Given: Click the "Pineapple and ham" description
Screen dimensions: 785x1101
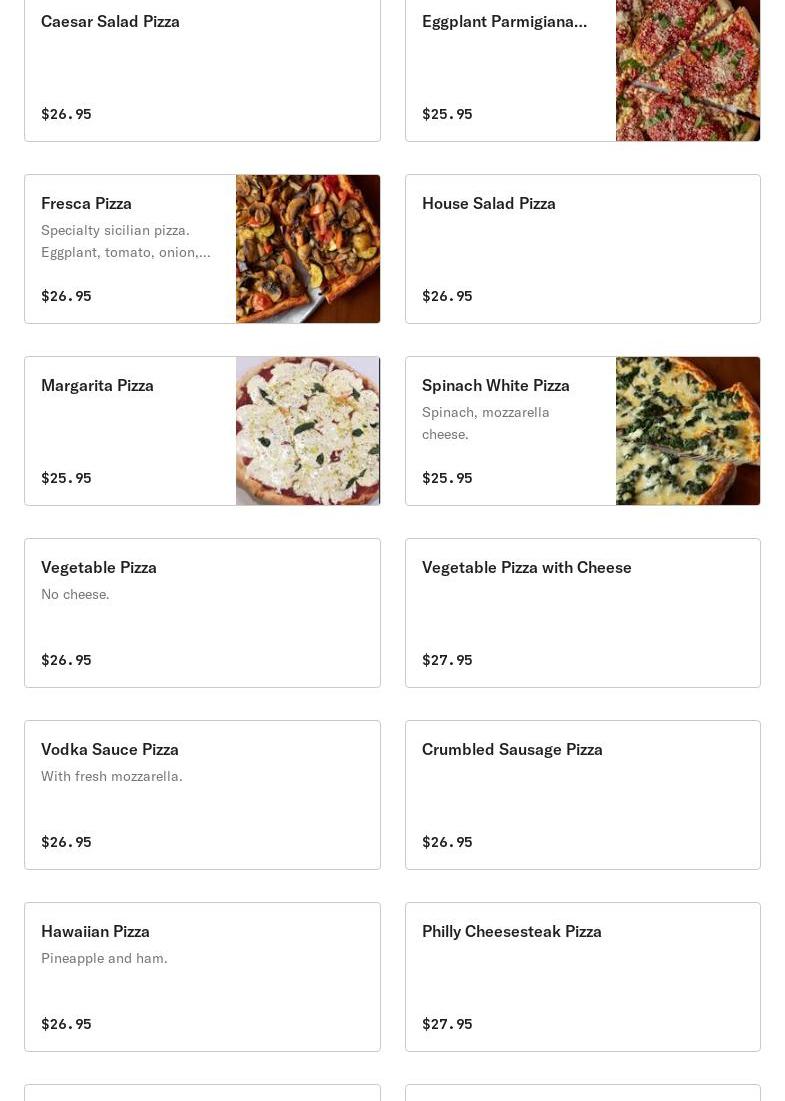Looking at the screenshot, I should [x=104, y=958].
